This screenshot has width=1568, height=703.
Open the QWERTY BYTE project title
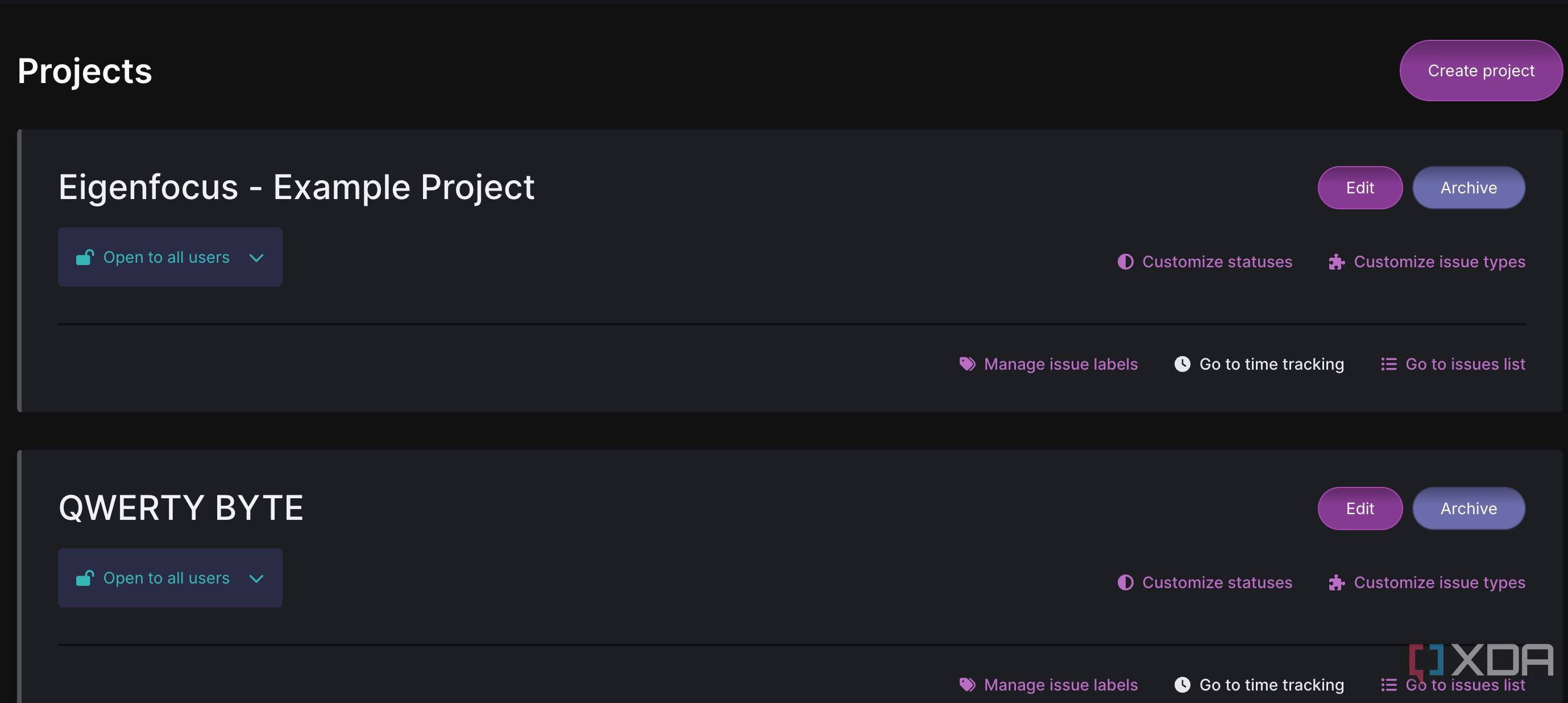[x=181, y=507]
